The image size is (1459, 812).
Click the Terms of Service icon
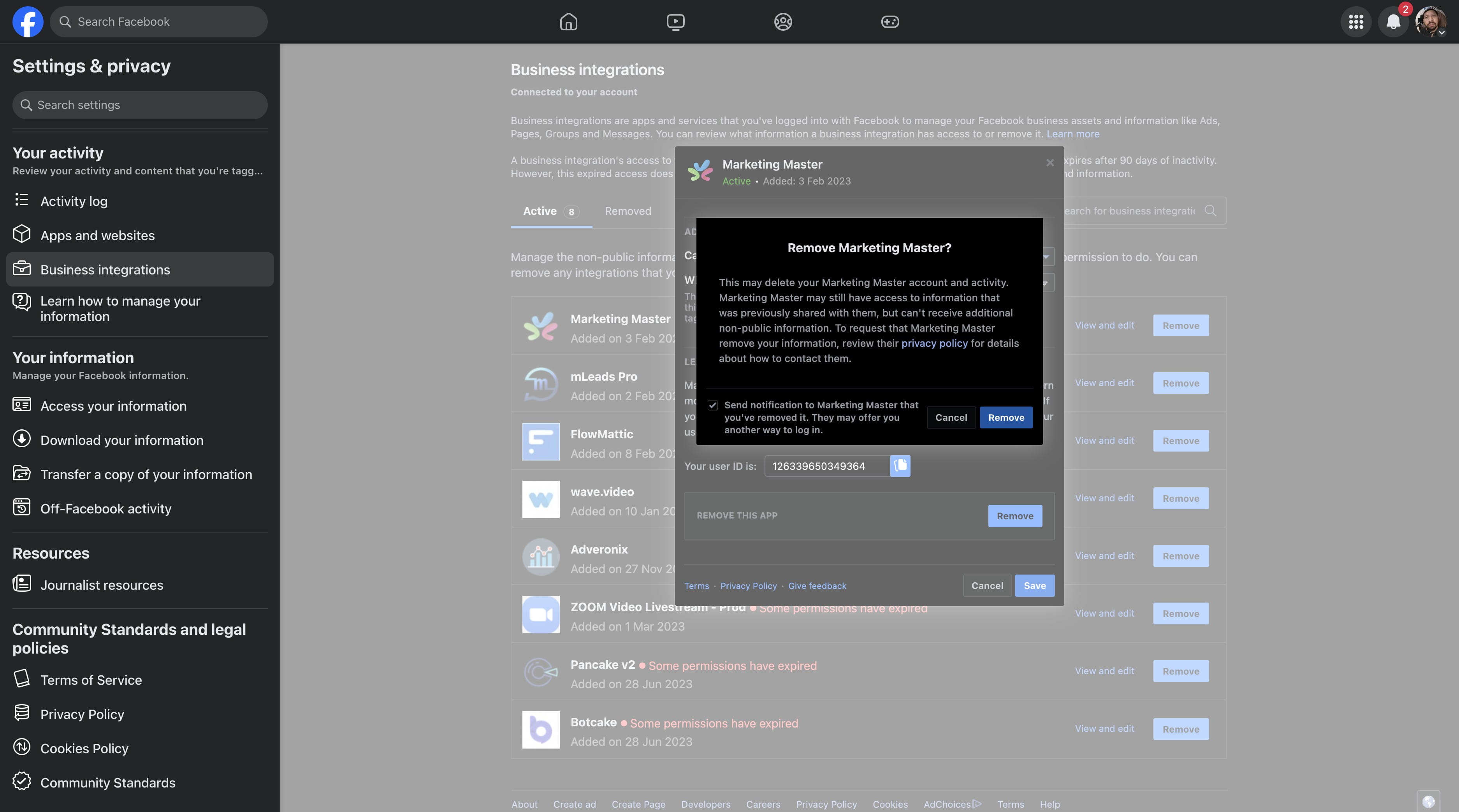point(21,678)
